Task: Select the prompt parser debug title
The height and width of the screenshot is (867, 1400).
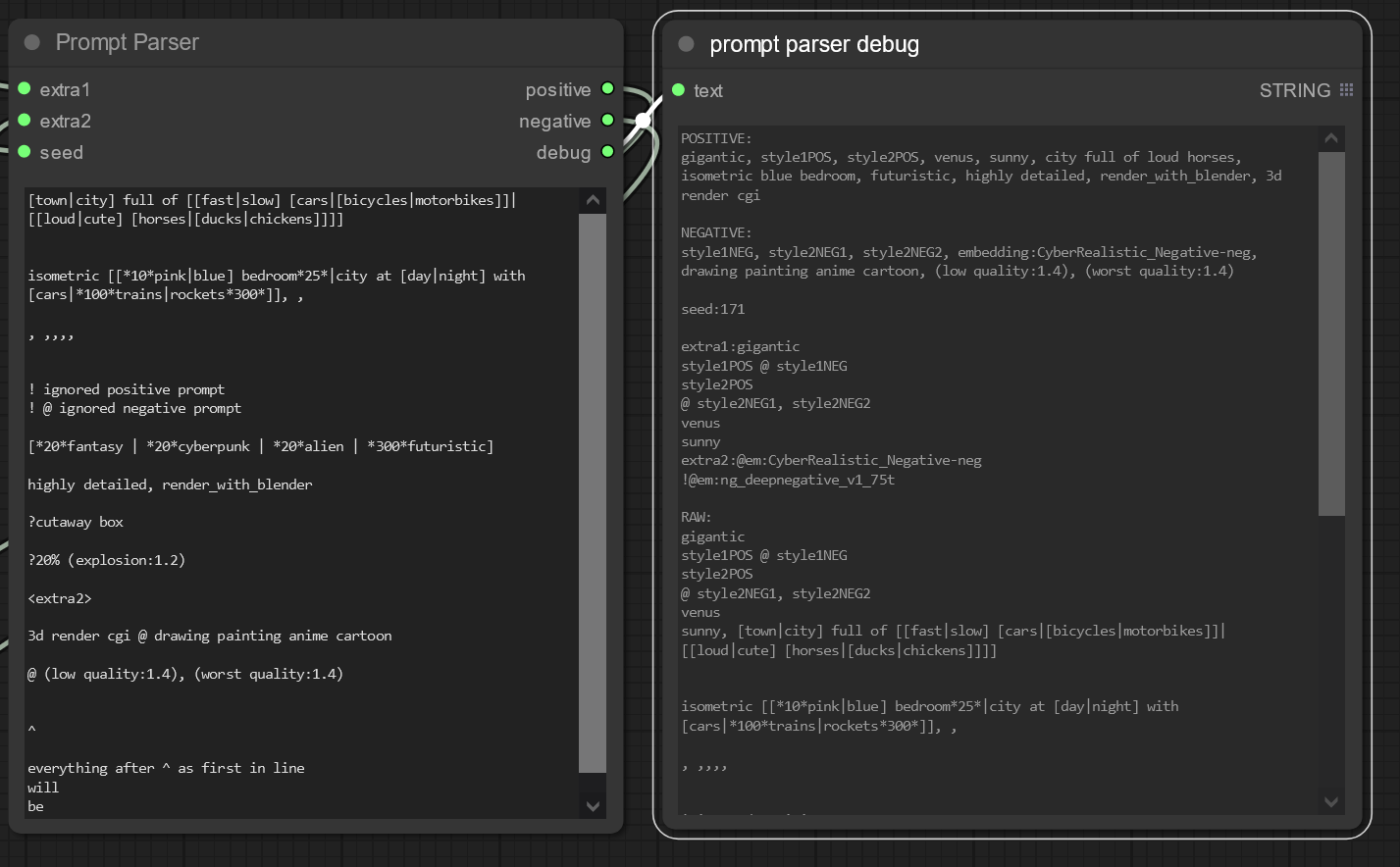Action: 813,44
